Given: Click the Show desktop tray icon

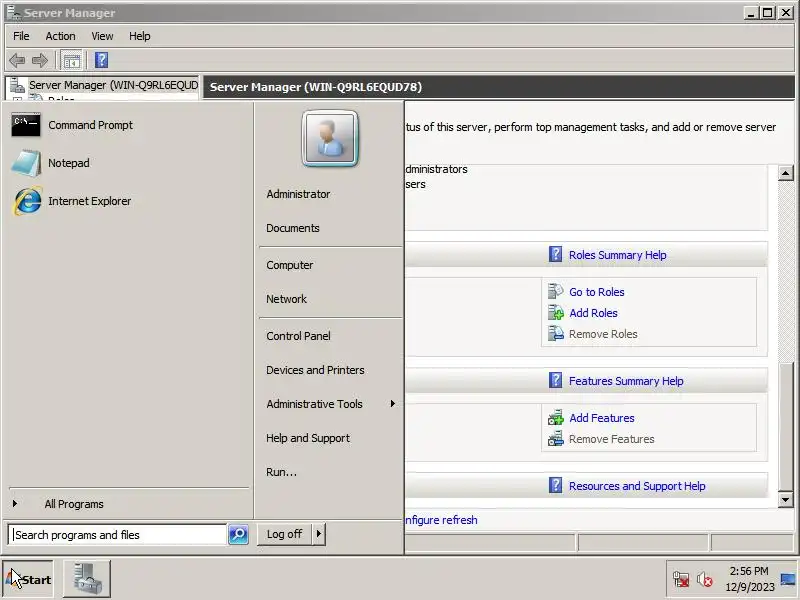Looking at the screenshot, I should (x=788, y=580).
